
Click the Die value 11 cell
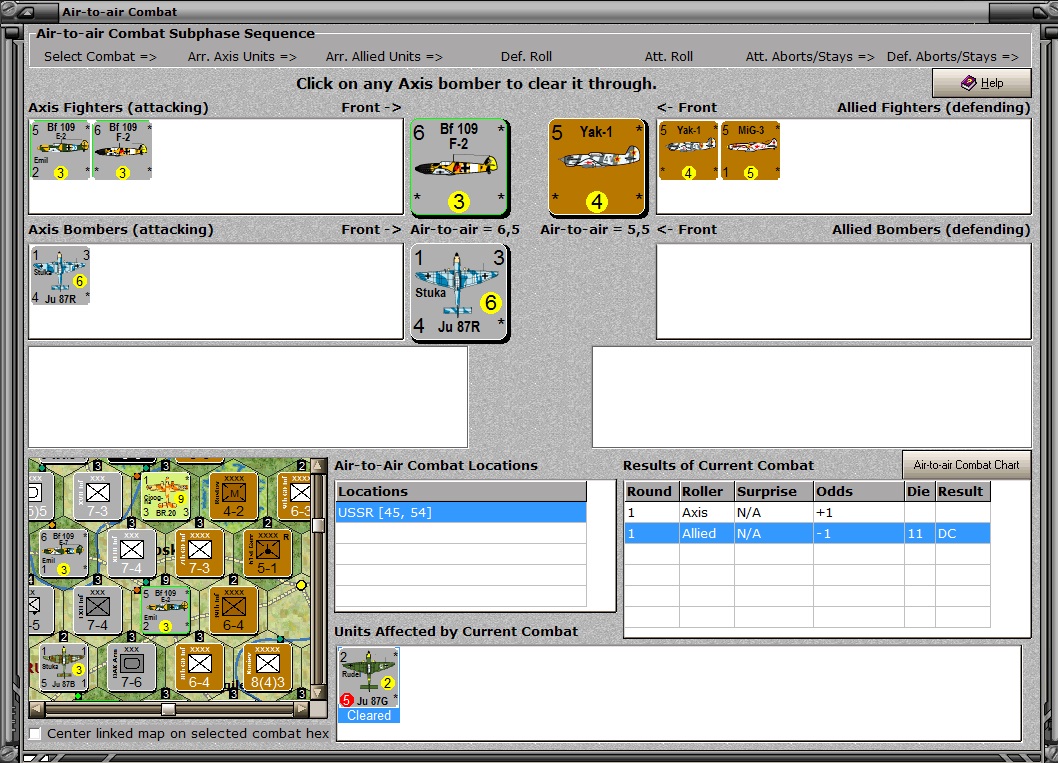coord(919,534)
